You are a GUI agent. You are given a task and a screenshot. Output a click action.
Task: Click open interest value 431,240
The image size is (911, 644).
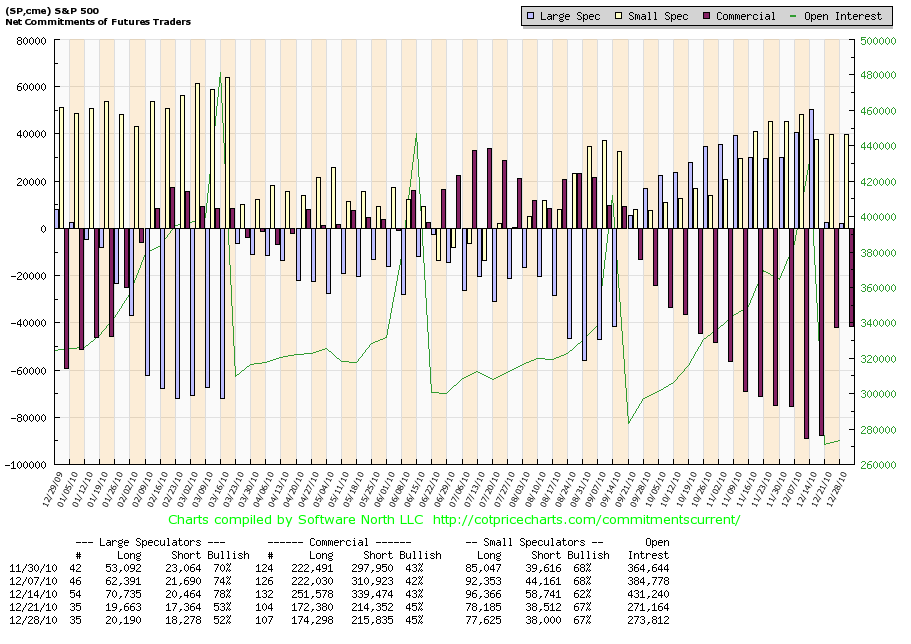tap(648, 595)
